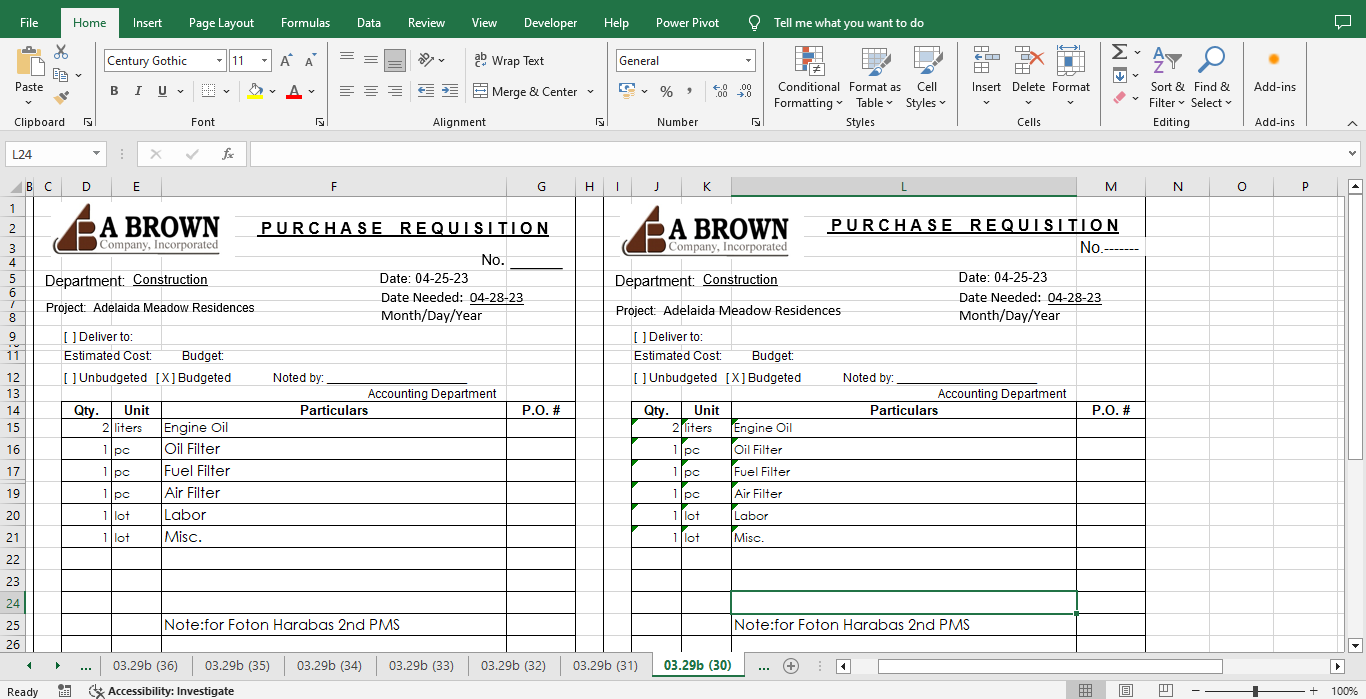Click the Cut scissors icon

pyautogui.click(x=61, y=52)
